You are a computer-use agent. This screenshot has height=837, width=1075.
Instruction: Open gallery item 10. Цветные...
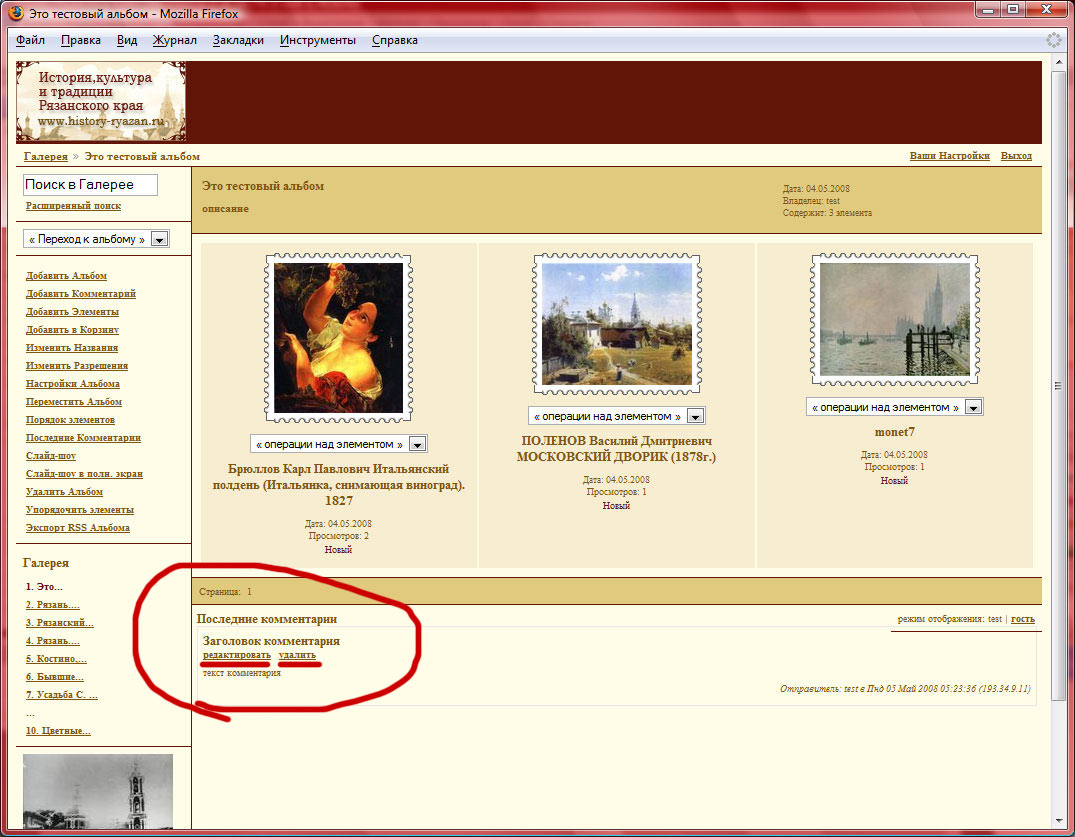[x=58, y=731]
